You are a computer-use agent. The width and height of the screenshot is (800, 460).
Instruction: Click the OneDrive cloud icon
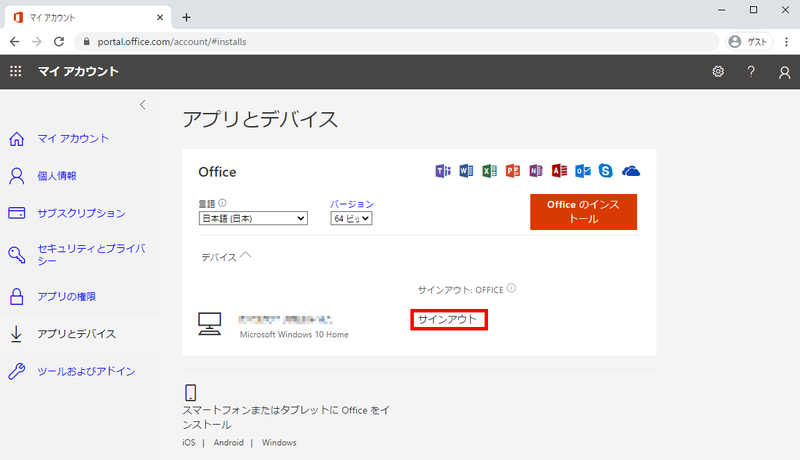point(631,171)
